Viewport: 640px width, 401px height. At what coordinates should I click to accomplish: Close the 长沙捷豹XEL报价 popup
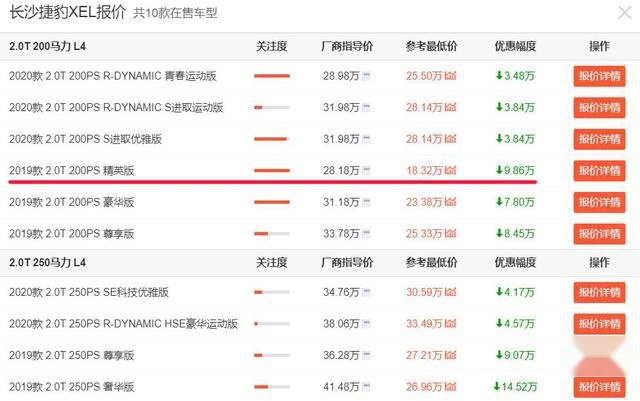coord(624,13)
